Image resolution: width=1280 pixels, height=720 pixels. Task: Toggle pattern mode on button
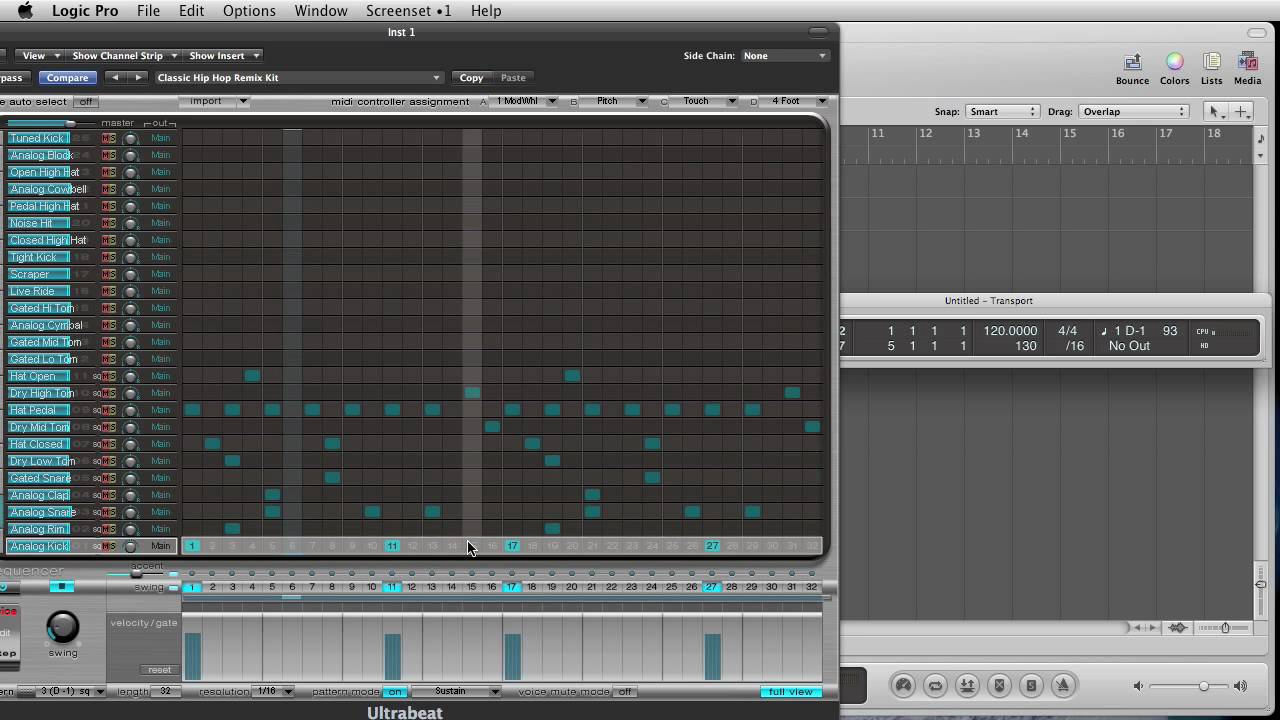[x=395, y=691]
